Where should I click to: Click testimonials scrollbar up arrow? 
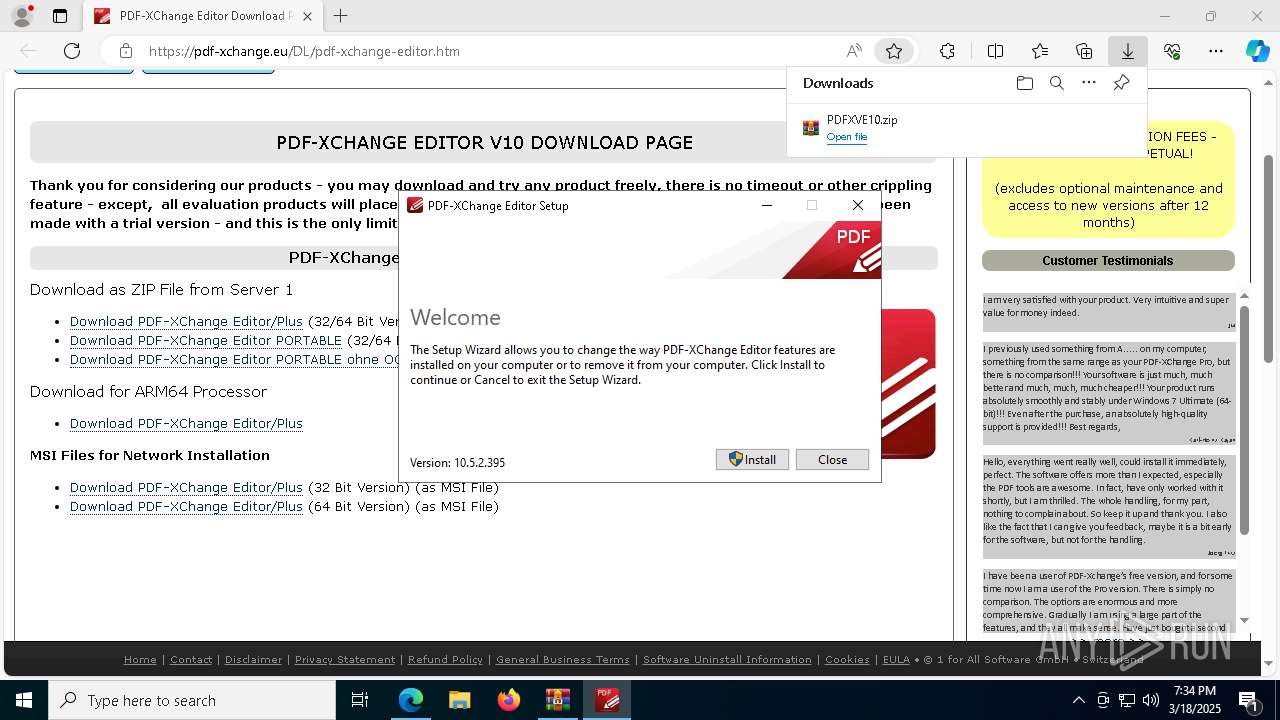coord(1244,296)
